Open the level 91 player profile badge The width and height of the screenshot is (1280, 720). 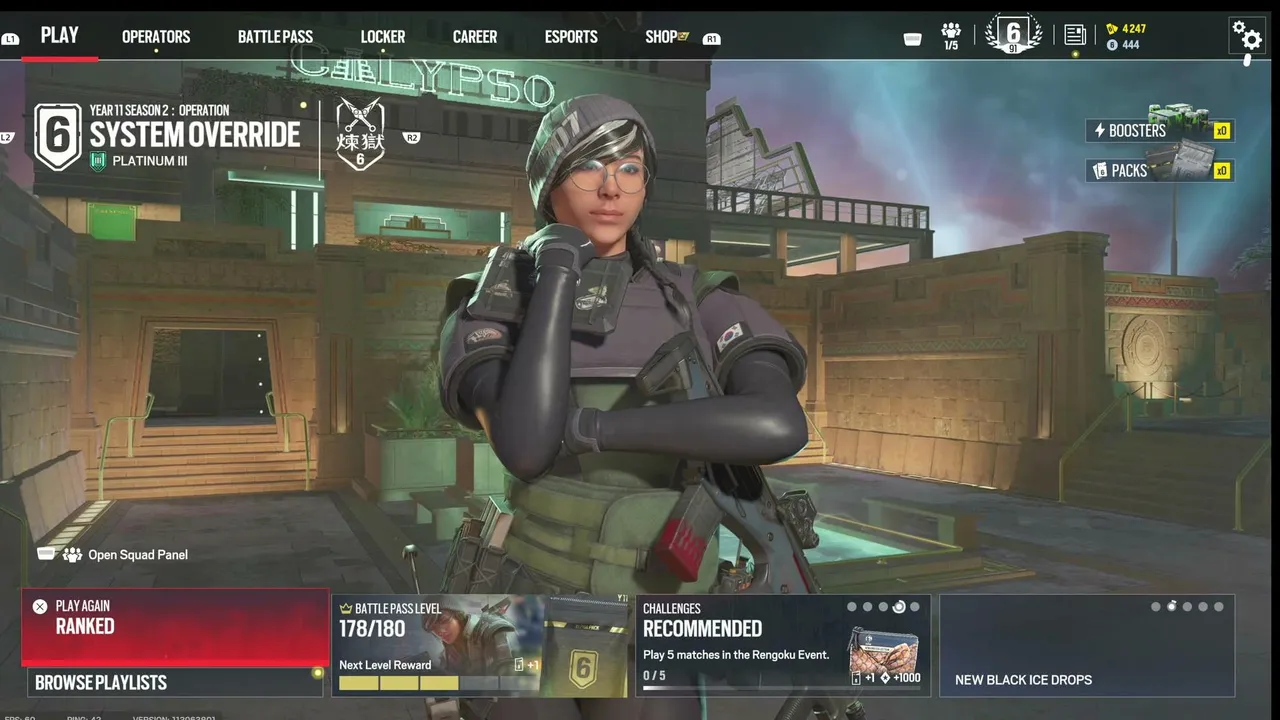1013,34
